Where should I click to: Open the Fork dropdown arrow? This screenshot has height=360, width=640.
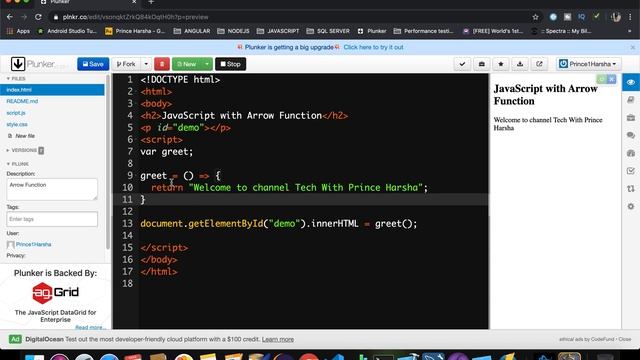point(146,64)
